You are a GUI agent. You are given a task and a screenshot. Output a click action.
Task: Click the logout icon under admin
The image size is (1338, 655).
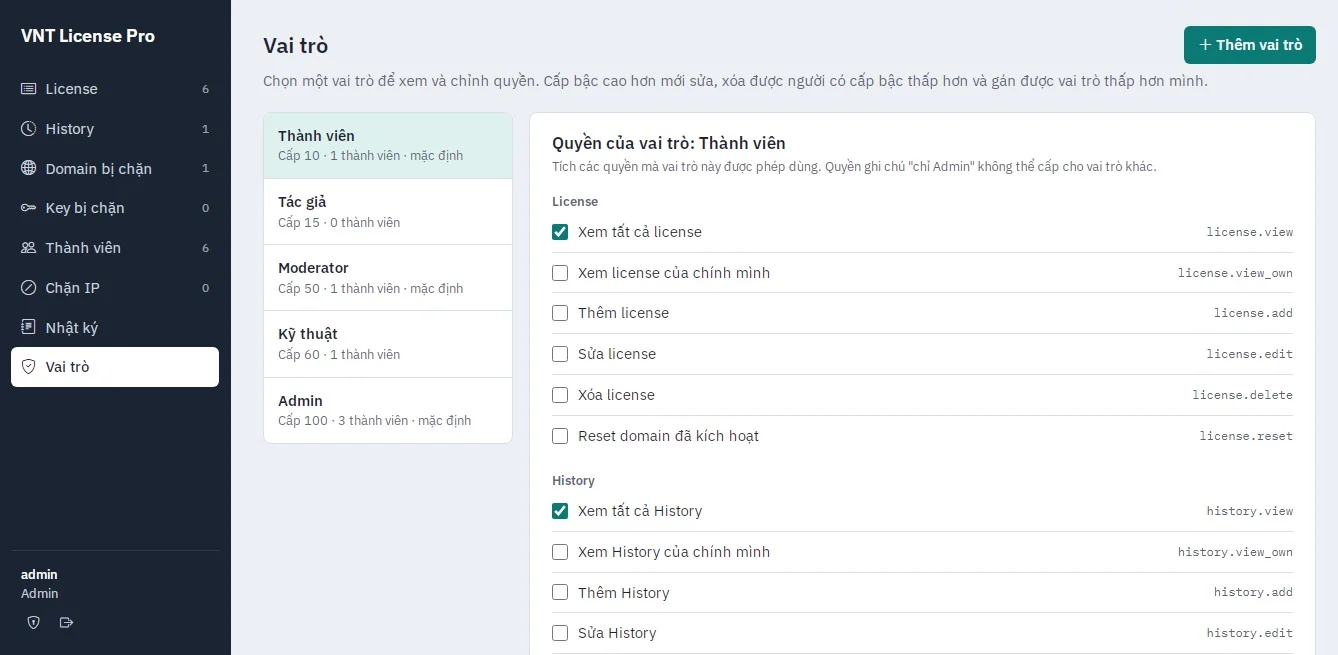[67, 622]
